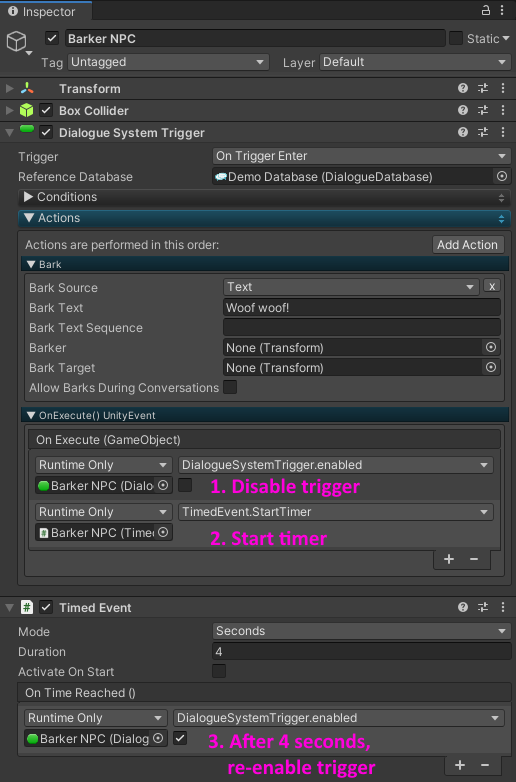Click the Inspector lock icon

click(485, 10)
